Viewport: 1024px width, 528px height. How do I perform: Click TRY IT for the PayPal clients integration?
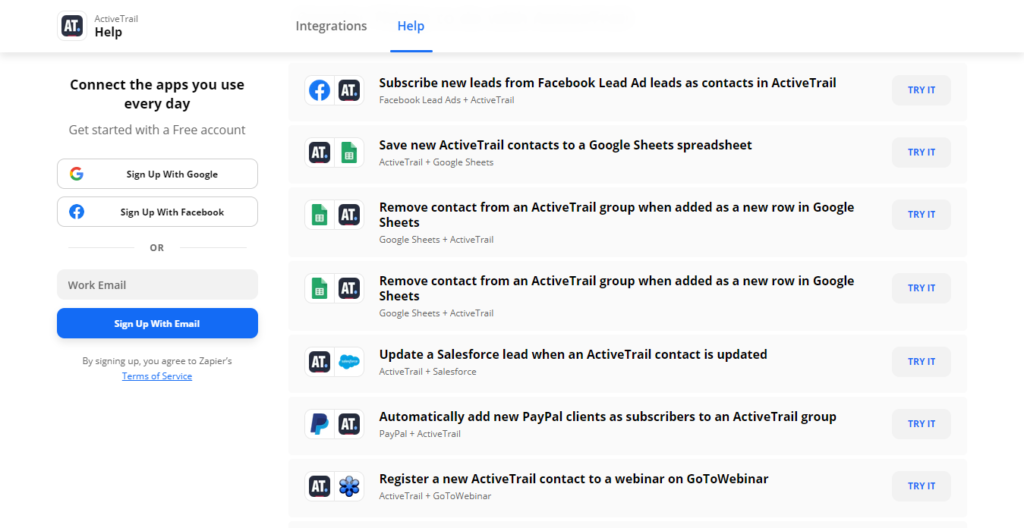click(x=921, y=424)
